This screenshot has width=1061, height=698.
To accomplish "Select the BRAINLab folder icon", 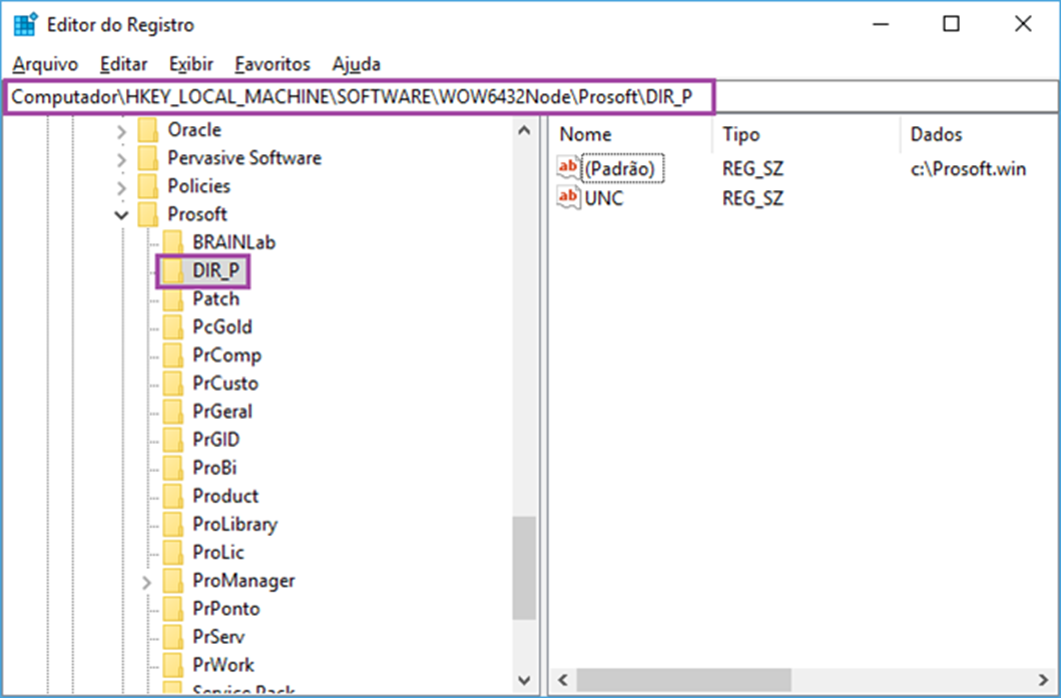I will (x=173, y=243).
